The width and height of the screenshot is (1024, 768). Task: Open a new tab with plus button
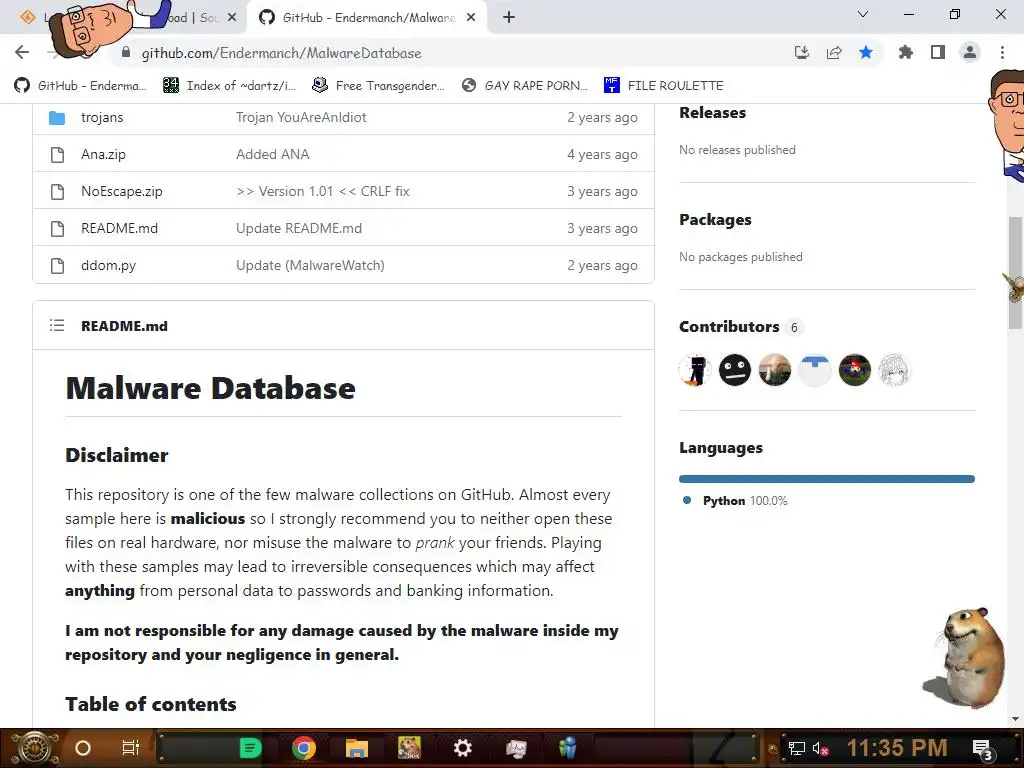click(x=509, y=18)
